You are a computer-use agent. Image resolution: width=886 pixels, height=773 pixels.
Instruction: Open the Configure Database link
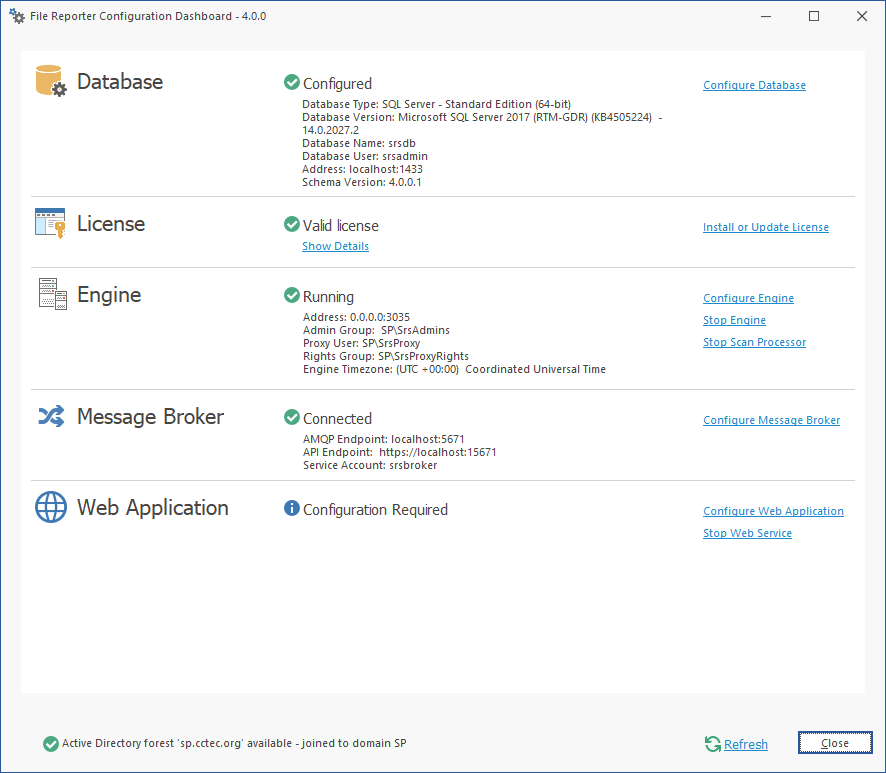point(754,85)
